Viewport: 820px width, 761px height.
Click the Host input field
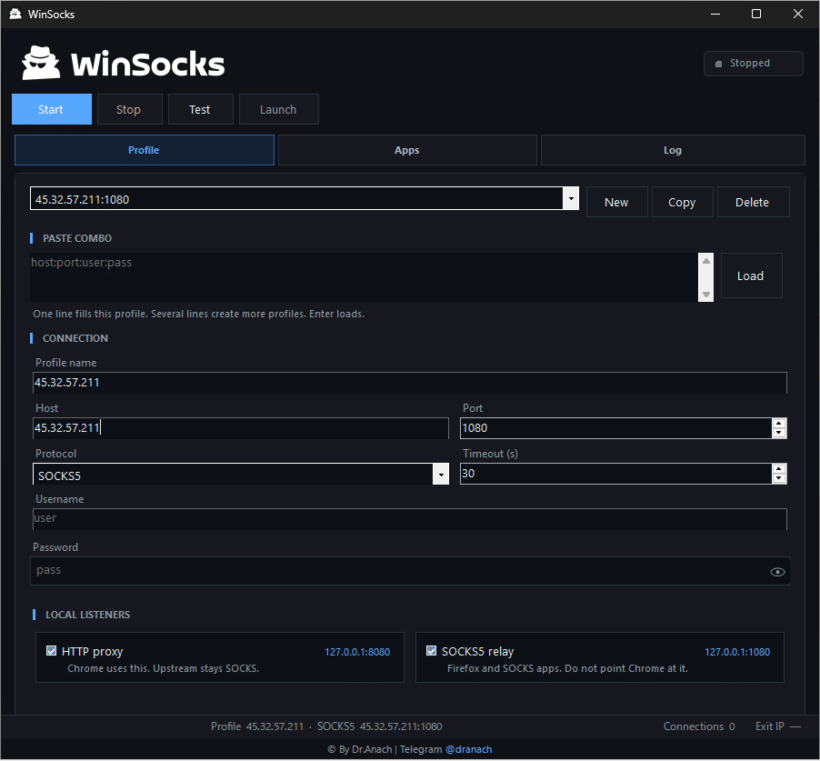point(241,428)
